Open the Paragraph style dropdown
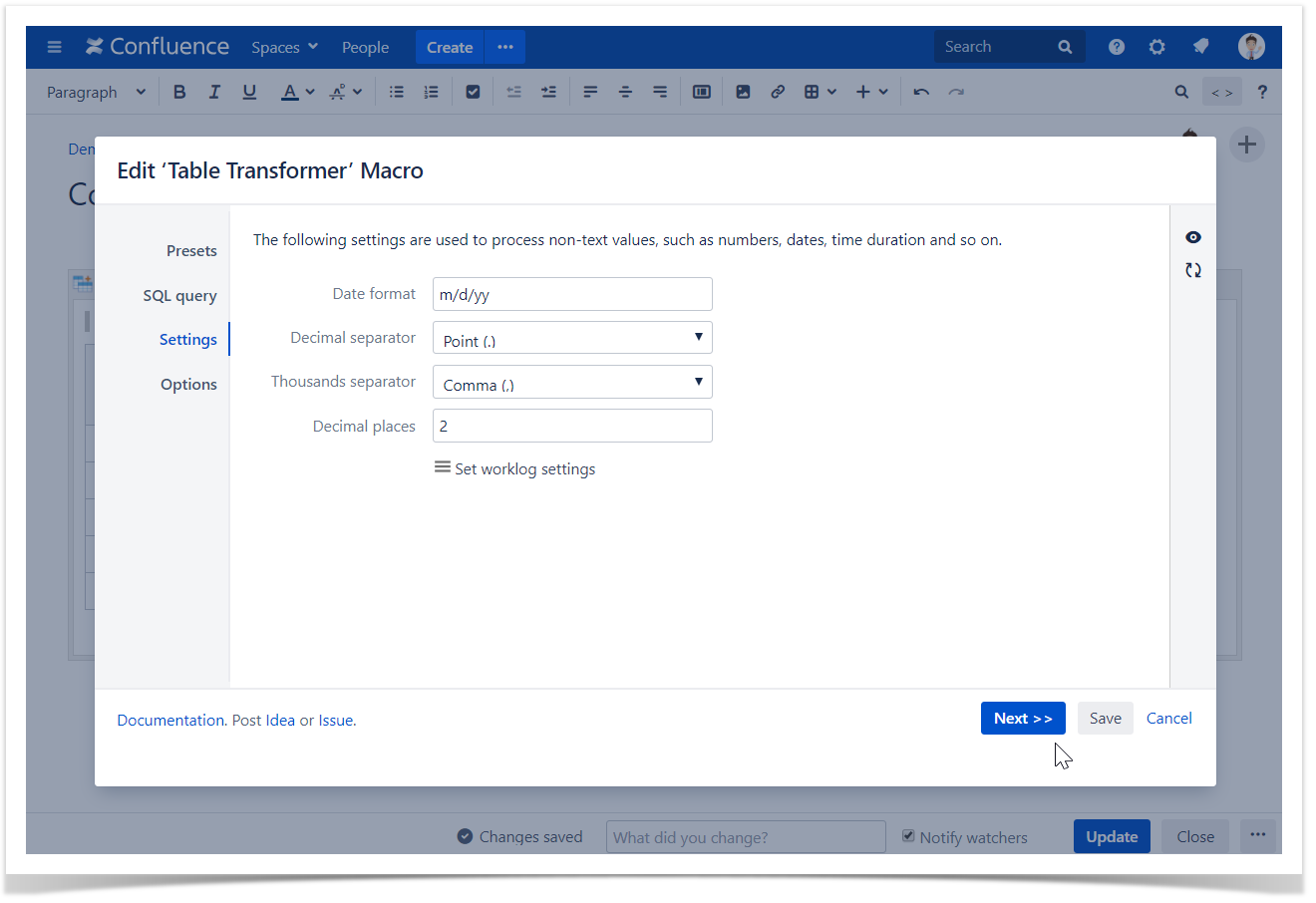This screenshot has height=903, width=1316. click(96, 92)
